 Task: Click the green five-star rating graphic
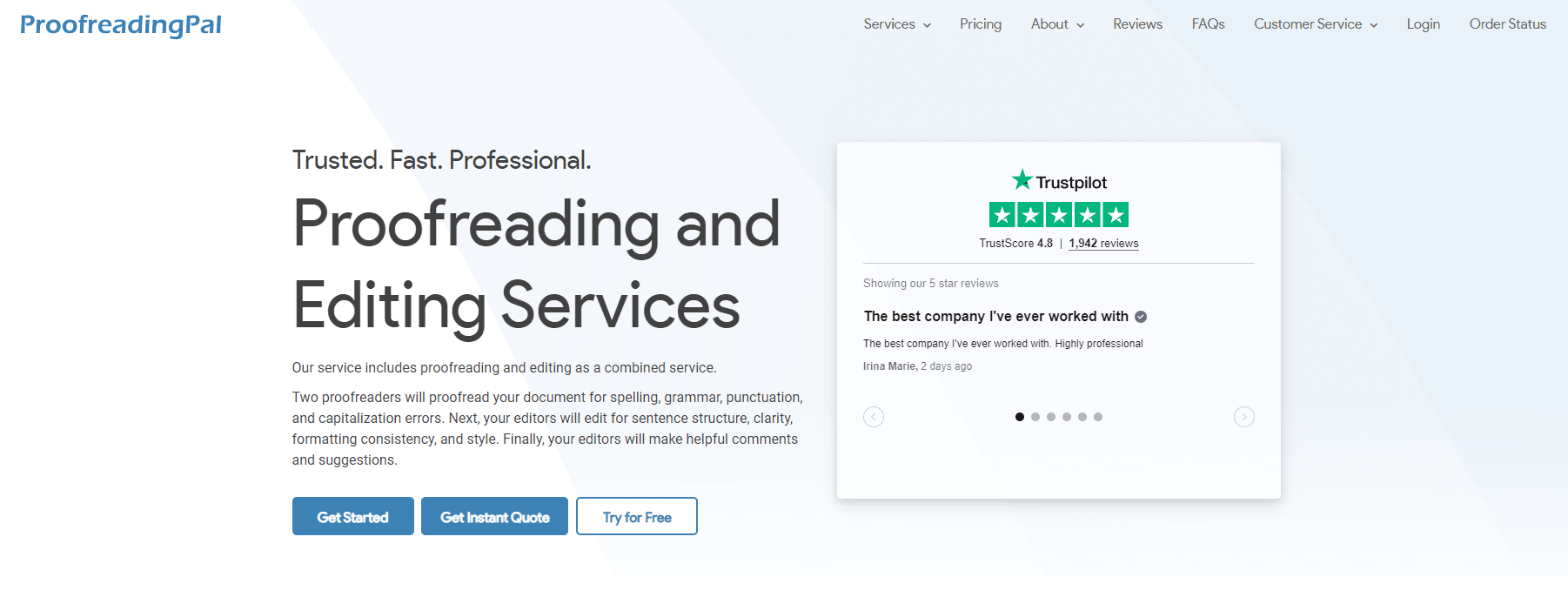click(x=1059, y=215)
